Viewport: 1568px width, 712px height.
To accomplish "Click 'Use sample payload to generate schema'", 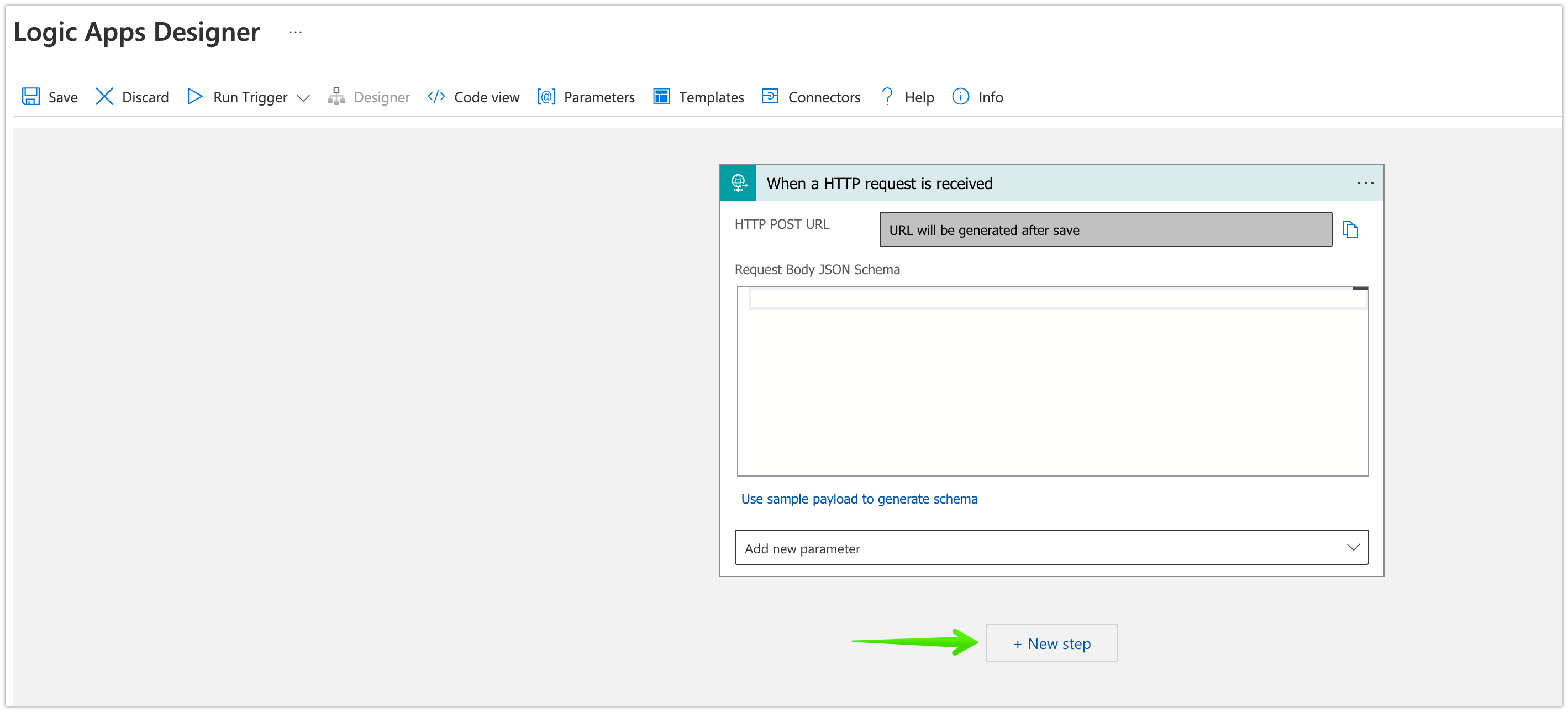I will (x=860, y=499).
